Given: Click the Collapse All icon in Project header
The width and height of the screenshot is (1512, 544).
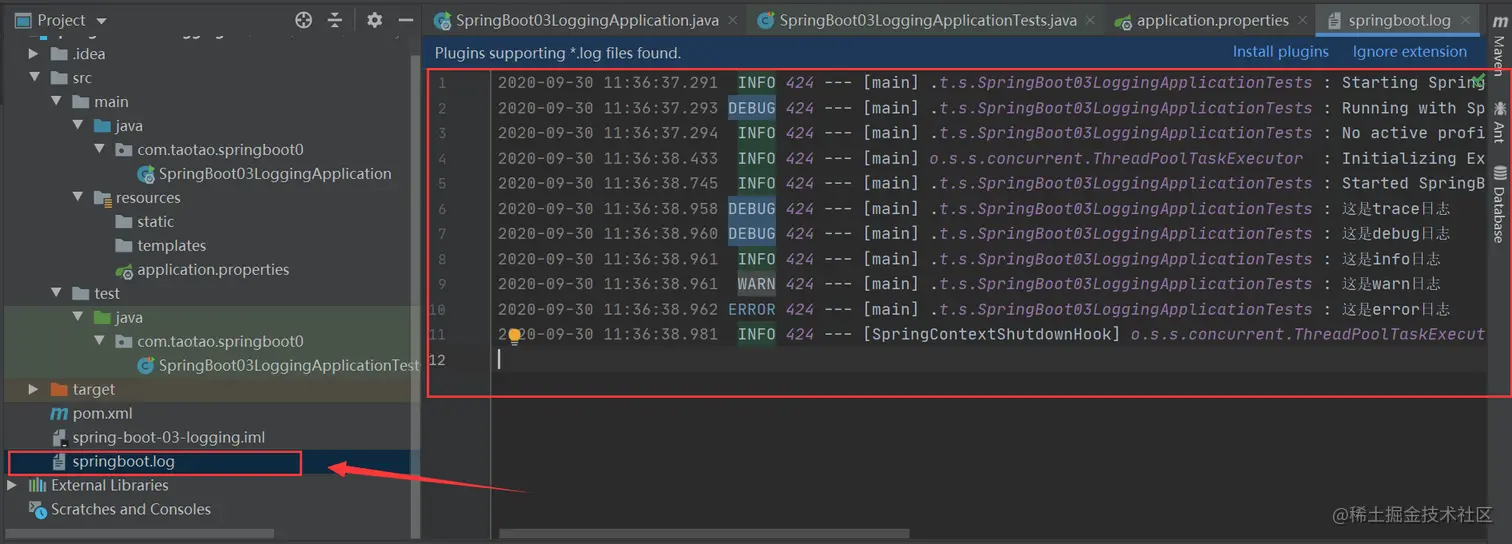Looking at the screenshot, I should point(335,20).
